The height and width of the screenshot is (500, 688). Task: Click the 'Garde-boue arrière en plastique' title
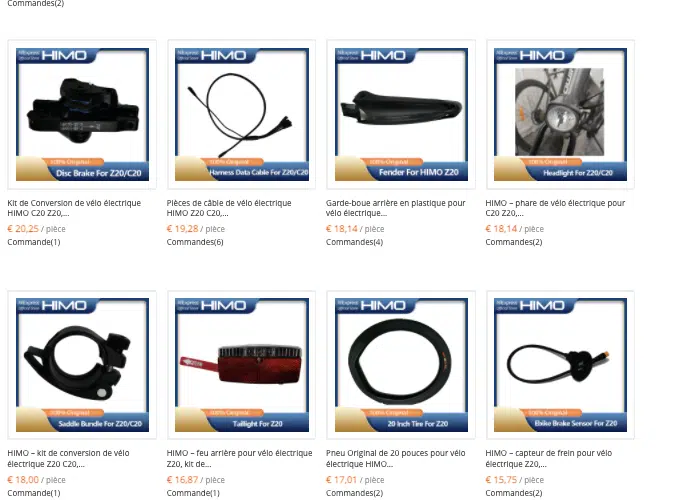pos(395,208)
